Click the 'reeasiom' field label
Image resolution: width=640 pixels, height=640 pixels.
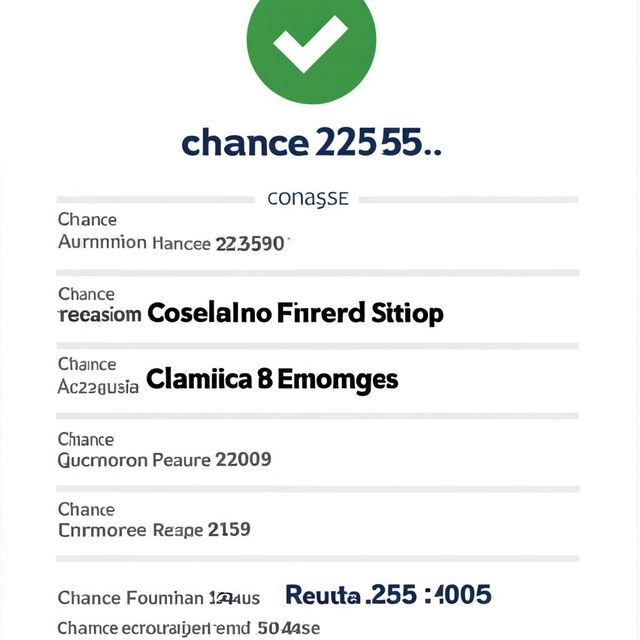tap(100, 315)
